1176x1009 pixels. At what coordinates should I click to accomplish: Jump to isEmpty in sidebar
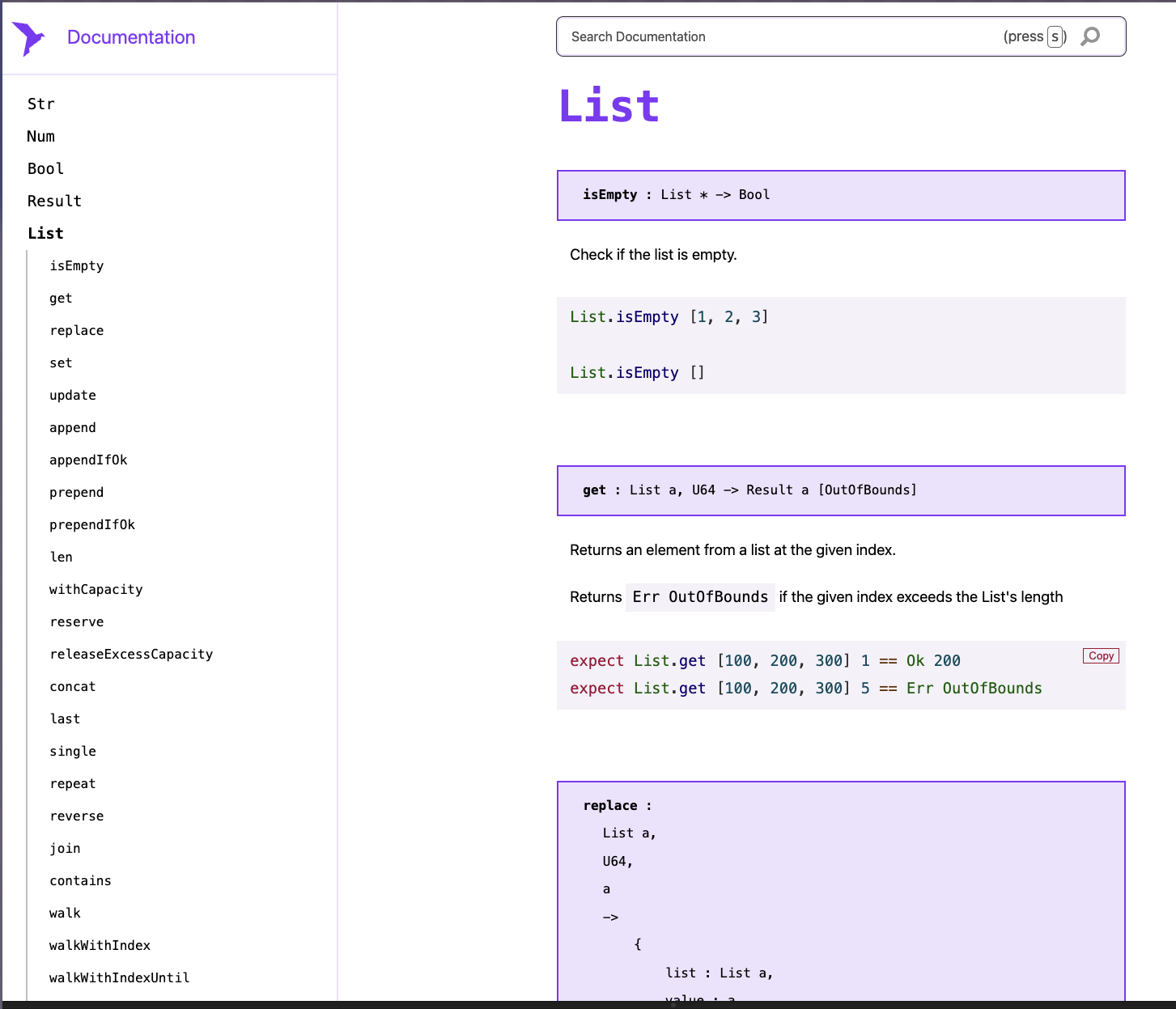pyautogui.click(x=77, y=265)
